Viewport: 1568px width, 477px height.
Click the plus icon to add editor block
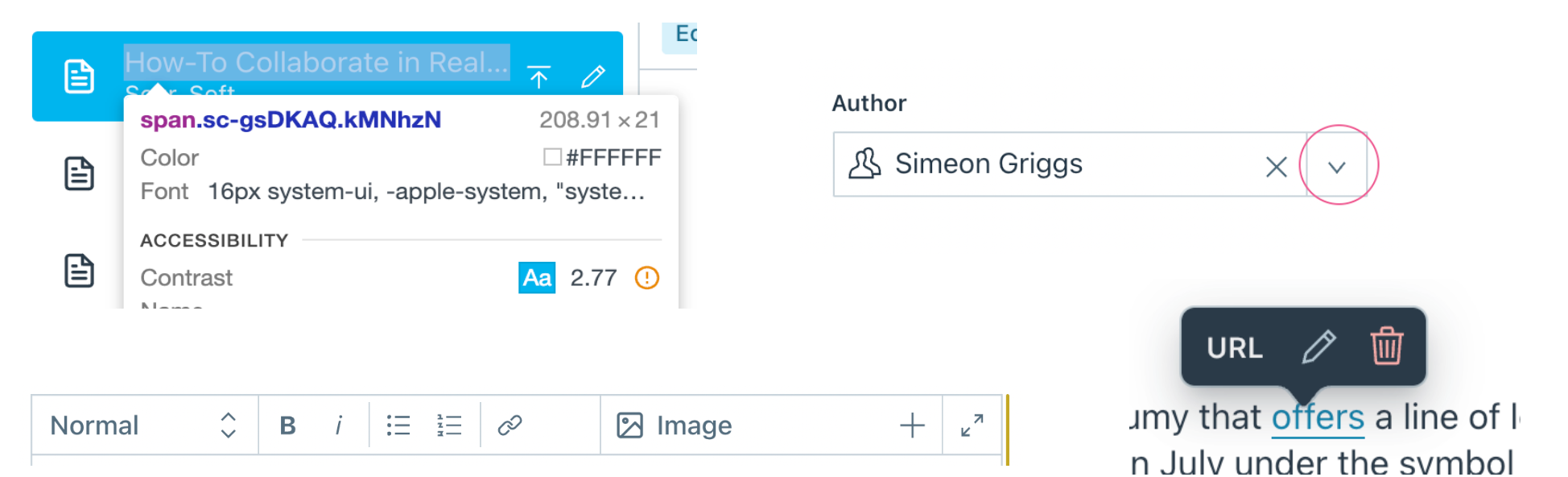coord(913,425)
